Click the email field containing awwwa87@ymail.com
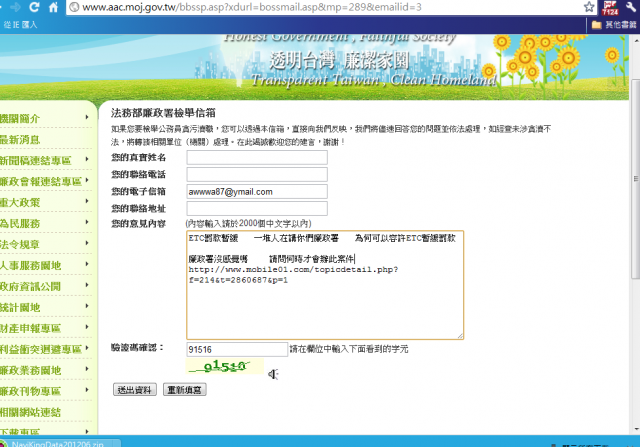Image resolution: width=640 pixels, height=447 pixels. [257, 192]
